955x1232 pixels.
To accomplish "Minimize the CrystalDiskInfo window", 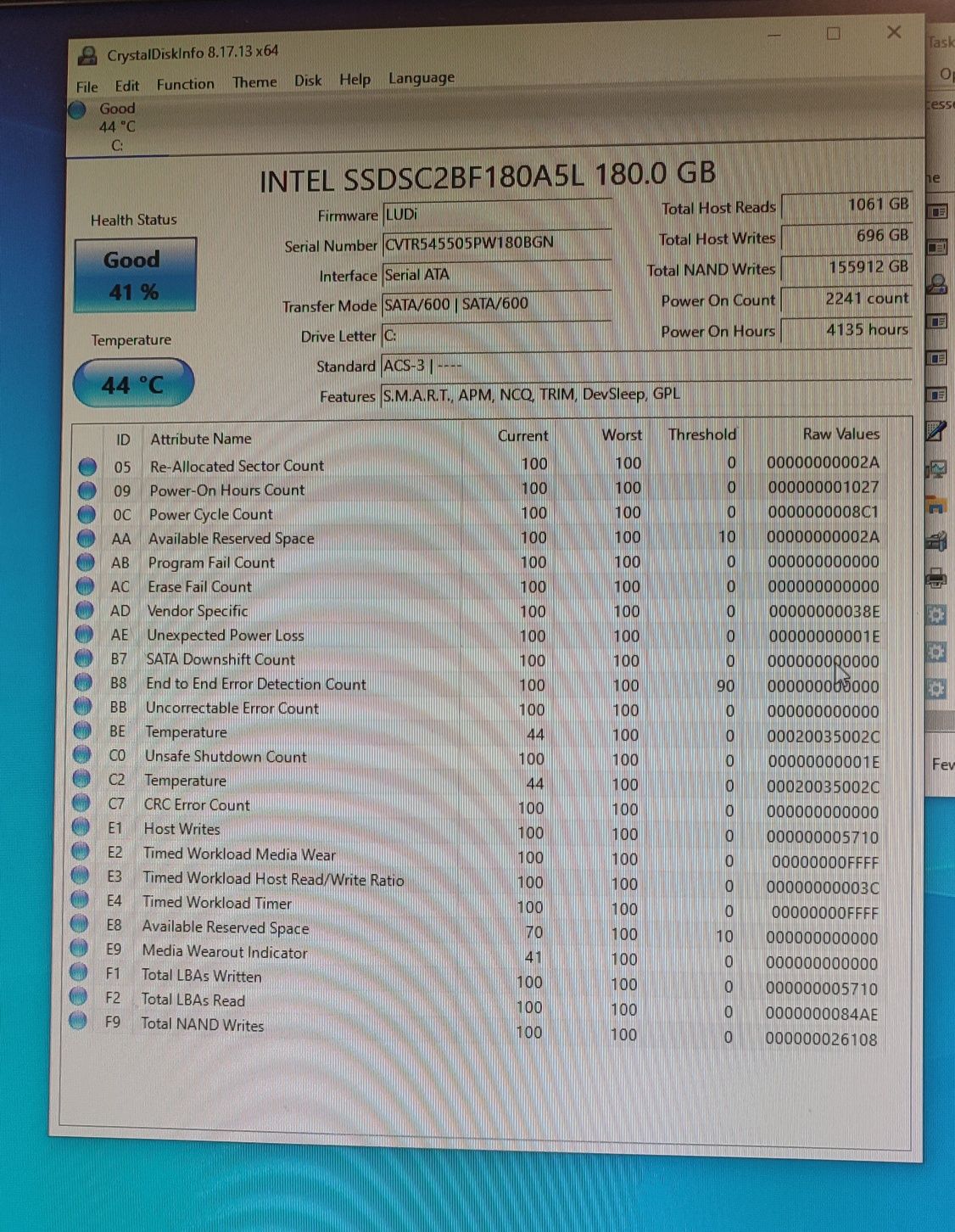I will point(773,35).
